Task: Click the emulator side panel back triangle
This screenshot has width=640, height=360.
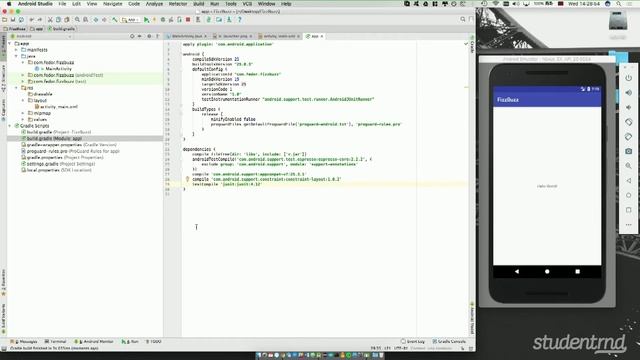Action: coord(629,181)
